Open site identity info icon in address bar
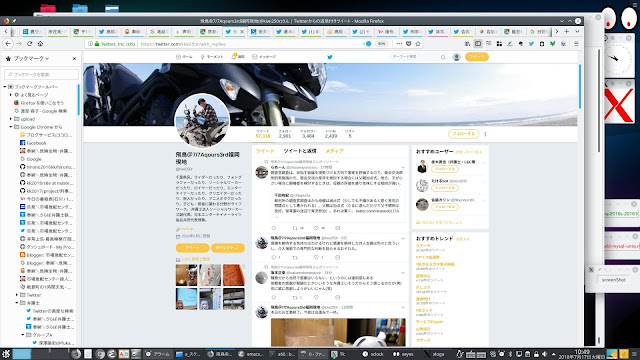Screen dimensions: 640x360 click(x=90, y=44)
